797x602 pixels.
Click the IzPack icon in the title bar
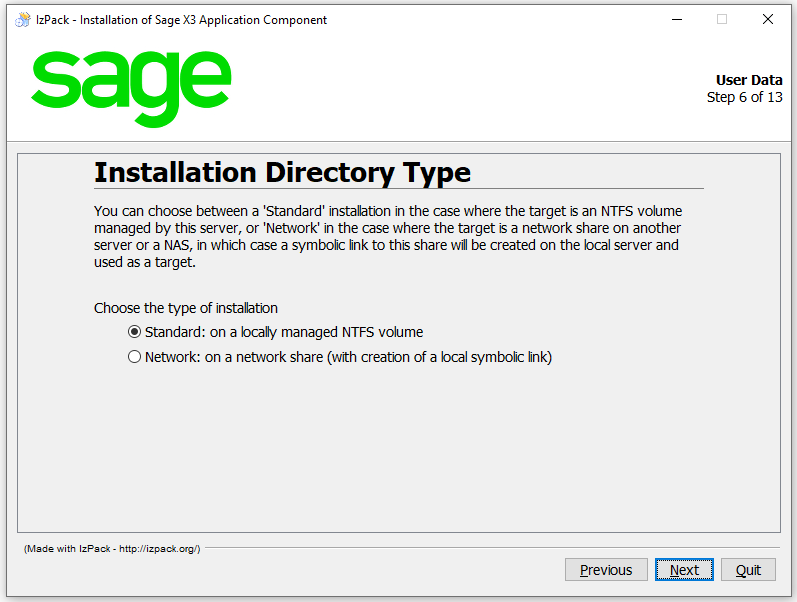point(22,19)
